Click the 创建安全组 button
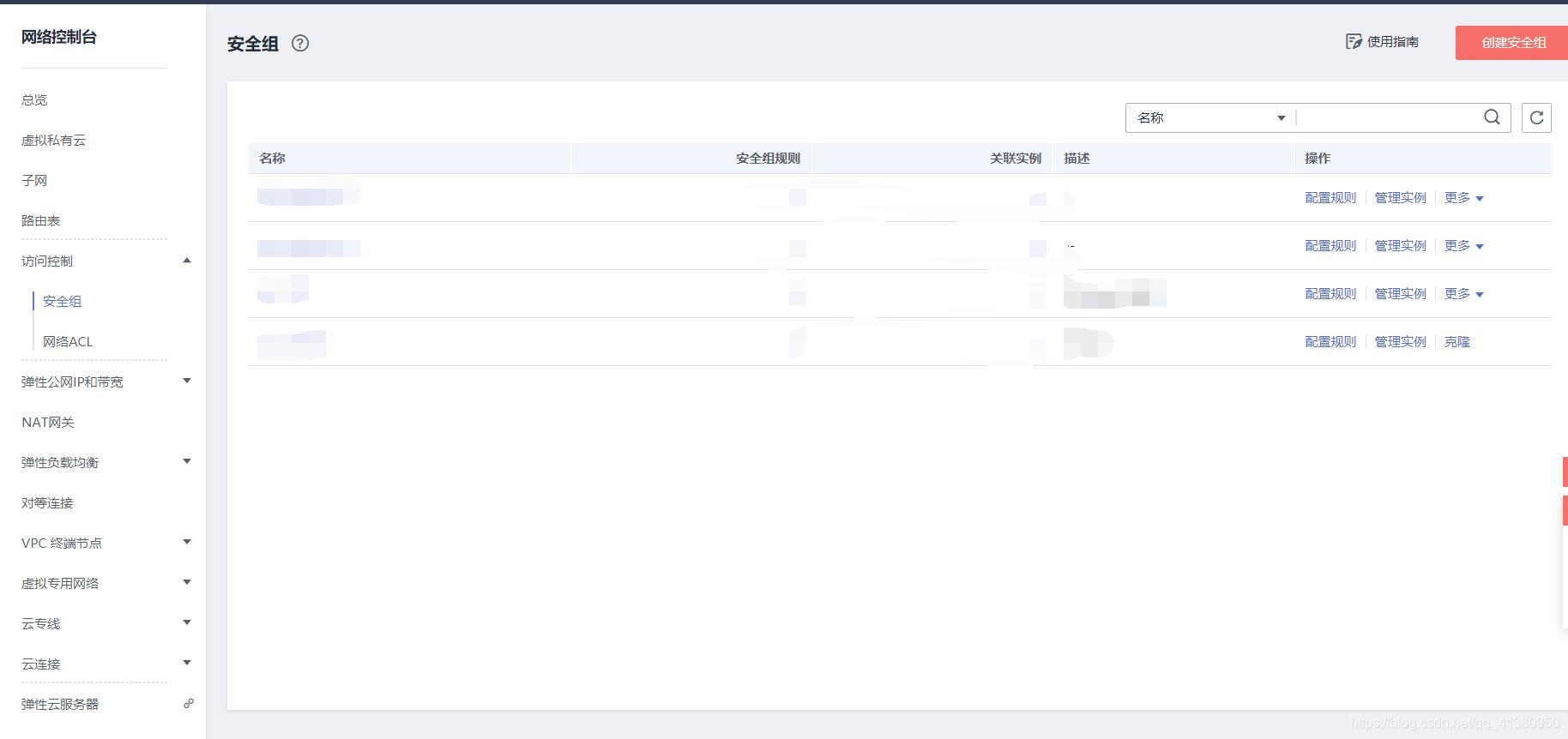The width and height of the screenshot is (1568, 739). 1513,43
